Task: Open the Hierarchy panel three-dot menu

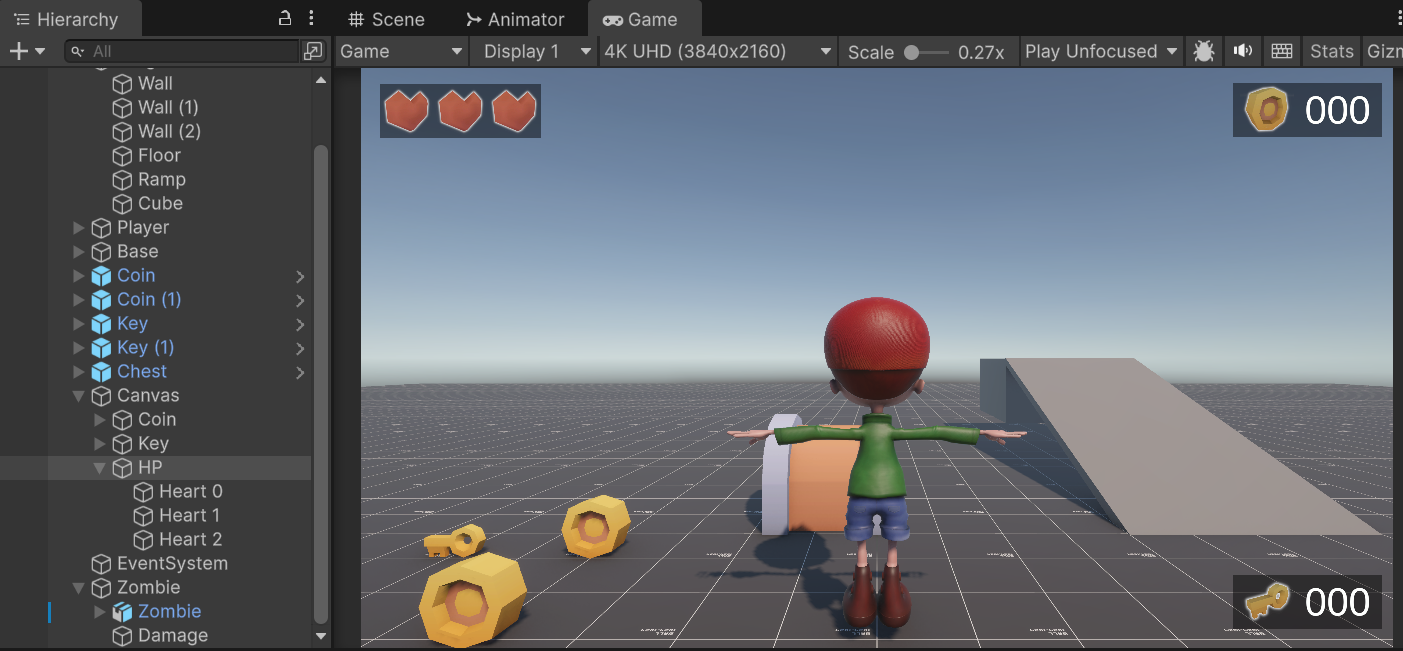Action: pos(311,18)
